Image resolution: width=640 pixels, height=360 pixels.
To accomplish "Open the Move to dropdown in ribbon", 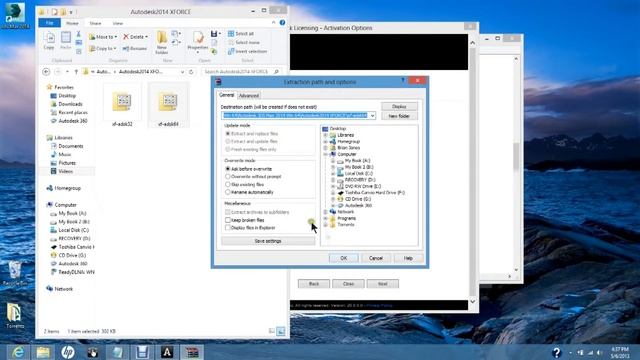I will click(x=103, y=37).
